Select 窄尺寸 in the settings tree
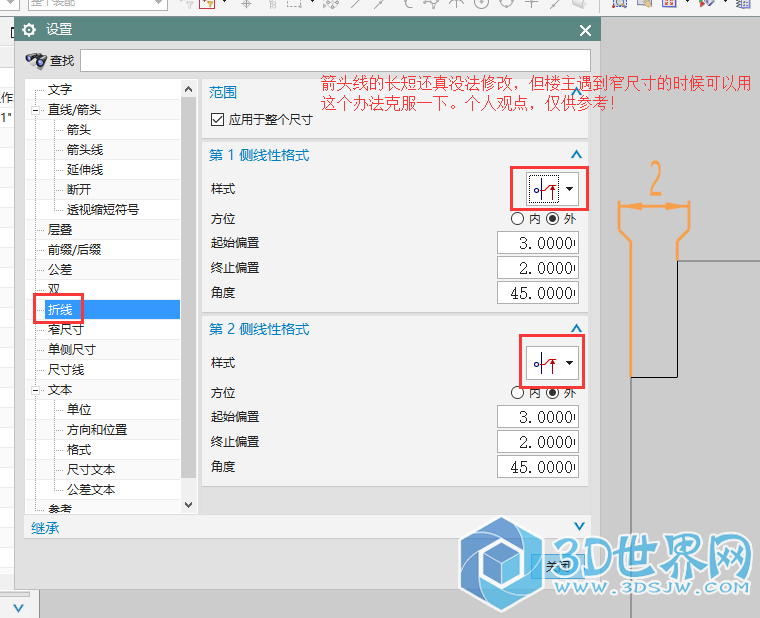This screenshot has width=760, height=618. click(x=66, y=330)
